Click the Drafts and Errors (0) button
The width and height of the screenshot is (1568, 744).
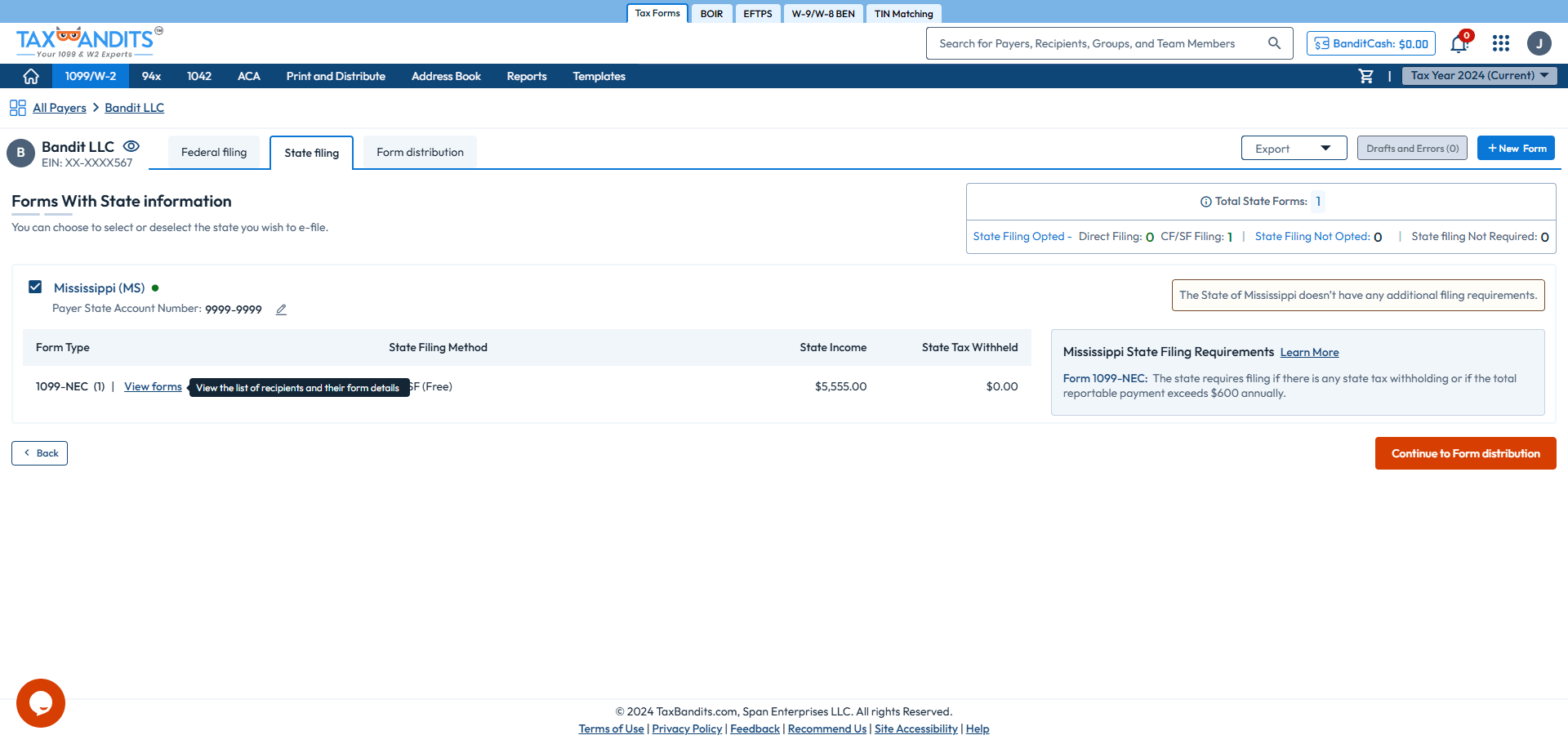1412,148
